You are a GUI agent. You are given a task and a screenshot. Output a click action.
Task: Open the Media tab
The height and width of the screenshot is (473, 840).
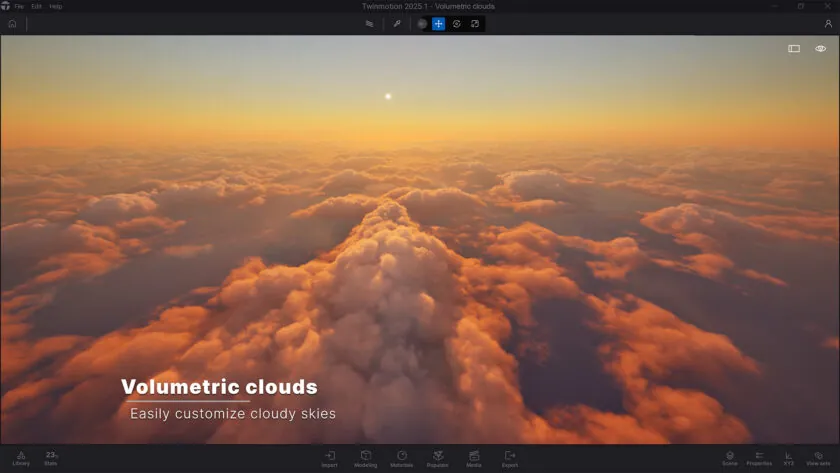pyautogui.click(x=474, y=458)
